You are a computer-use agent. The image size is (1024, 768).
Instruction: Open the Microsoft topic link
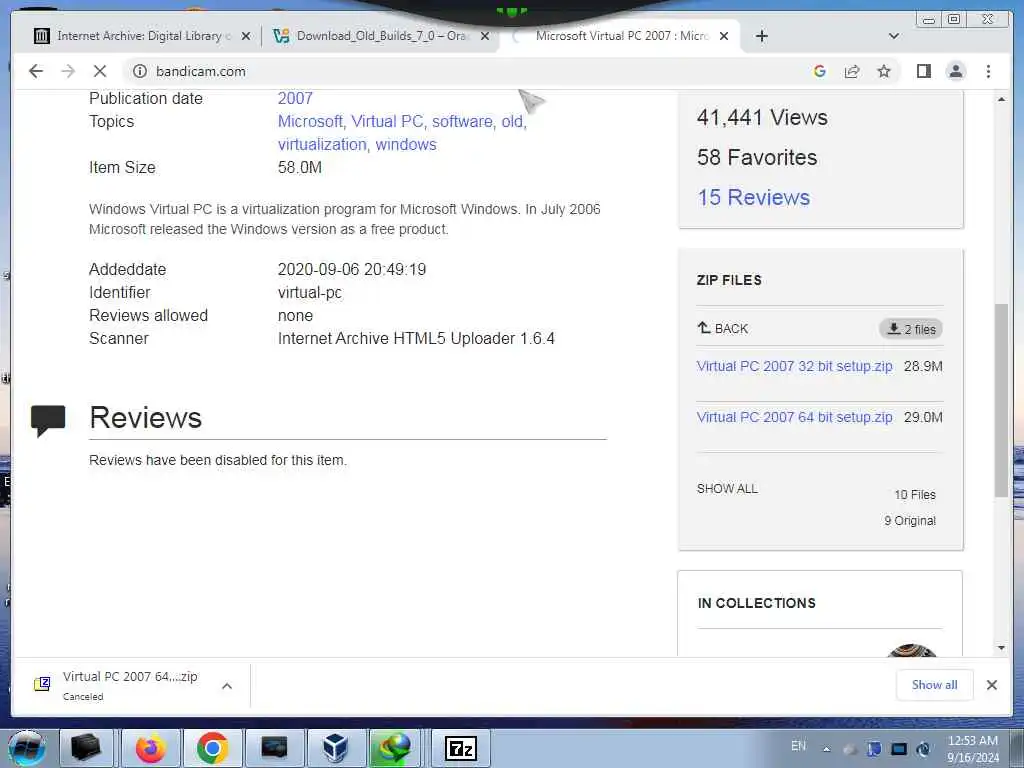coord(310,121)
